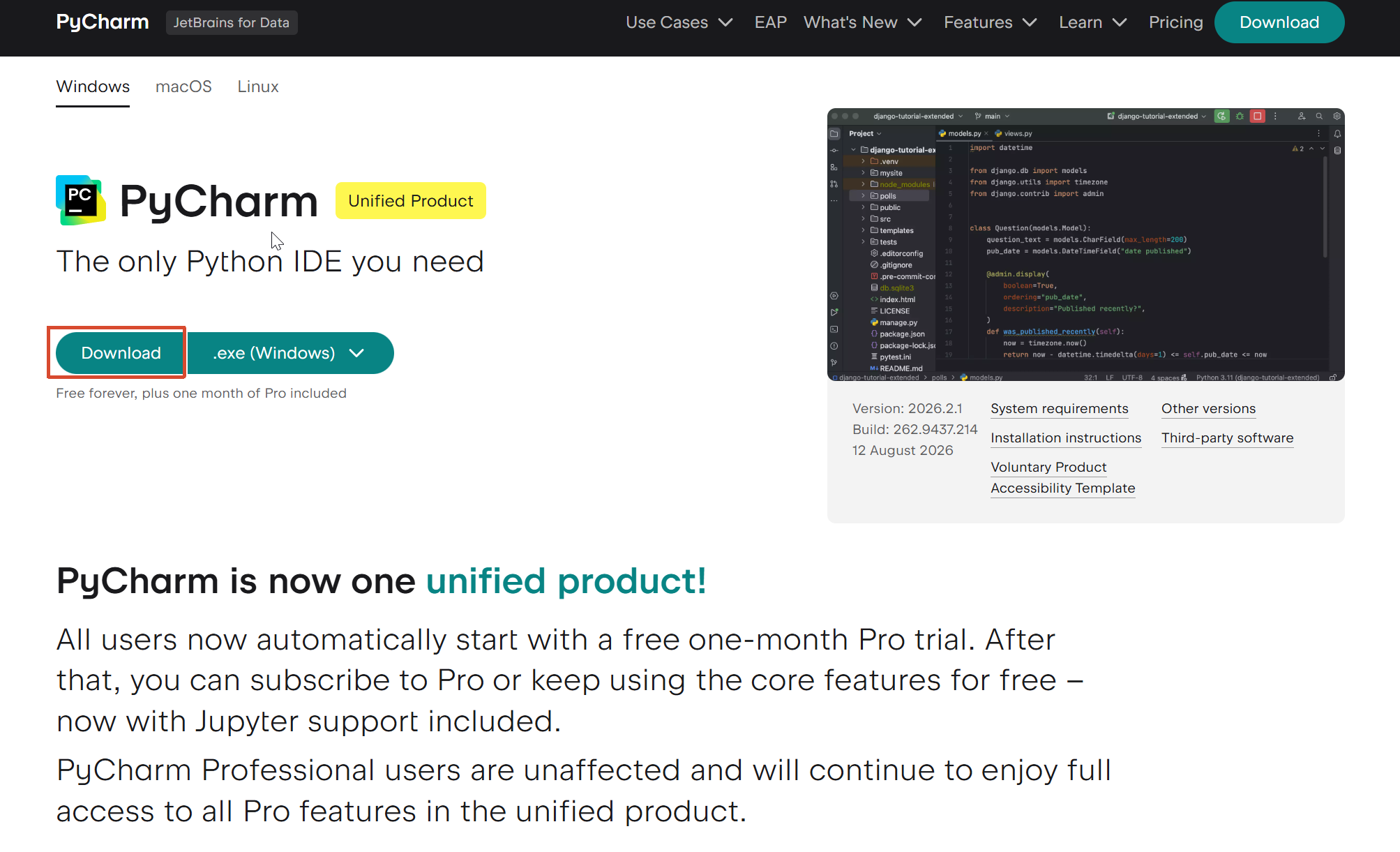Click the Unified Product badge
This screenshot has height=852, width=1400.
411,201
